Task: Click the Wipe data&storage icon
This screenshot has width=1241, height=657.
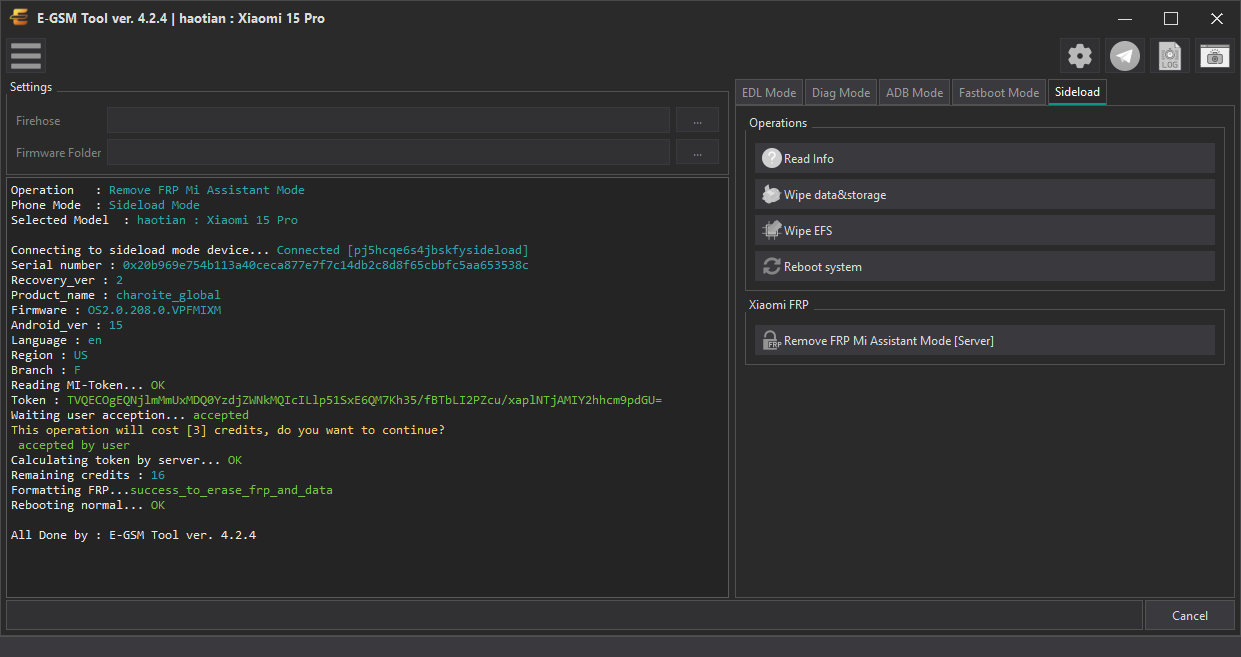Action: [x=771, y=194]
